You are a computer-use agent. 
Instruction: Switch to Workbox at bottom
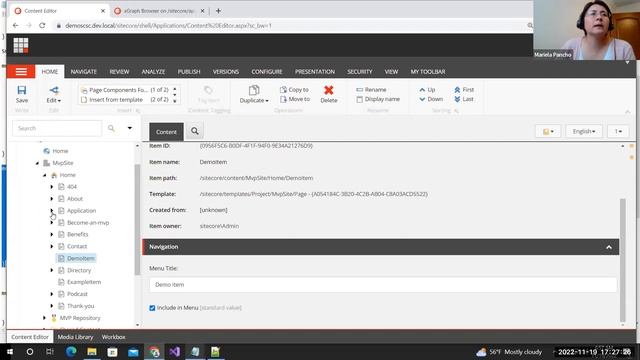pos(113,337)
